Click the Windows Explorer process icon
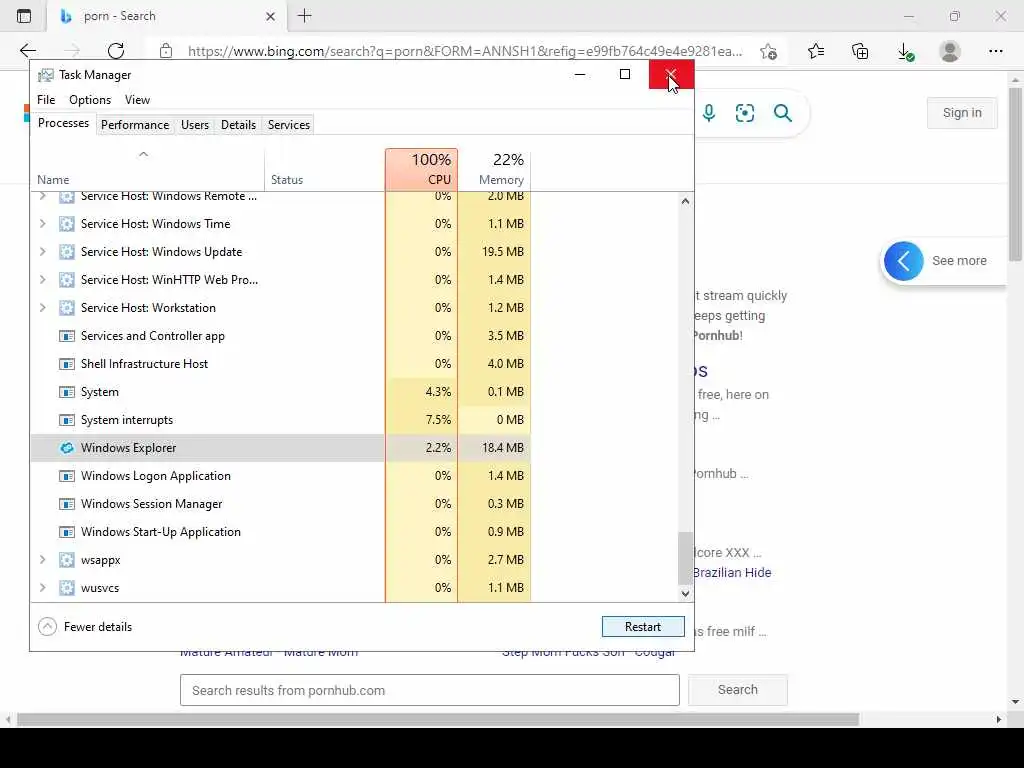This screenshot has width=1024, height=768. [x=67, y=448]
